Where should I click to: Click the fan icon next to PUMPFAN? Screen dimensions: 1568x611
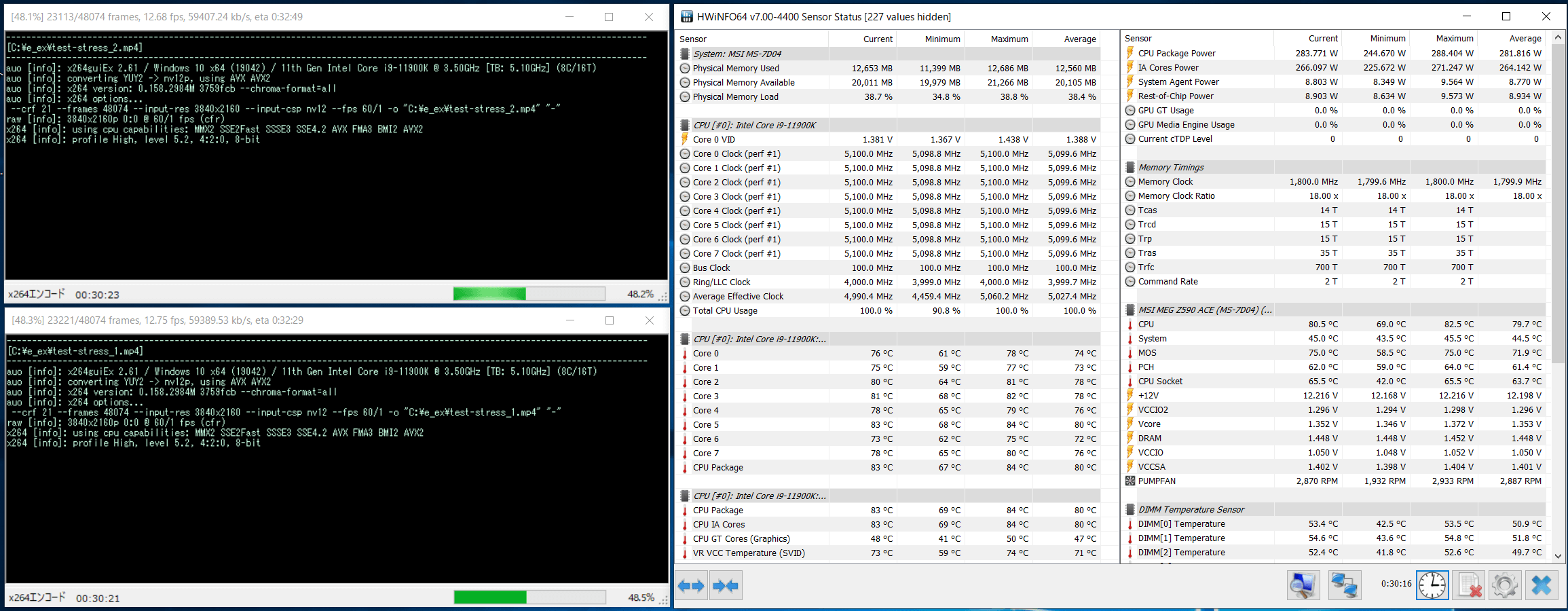coord(1130,481)
